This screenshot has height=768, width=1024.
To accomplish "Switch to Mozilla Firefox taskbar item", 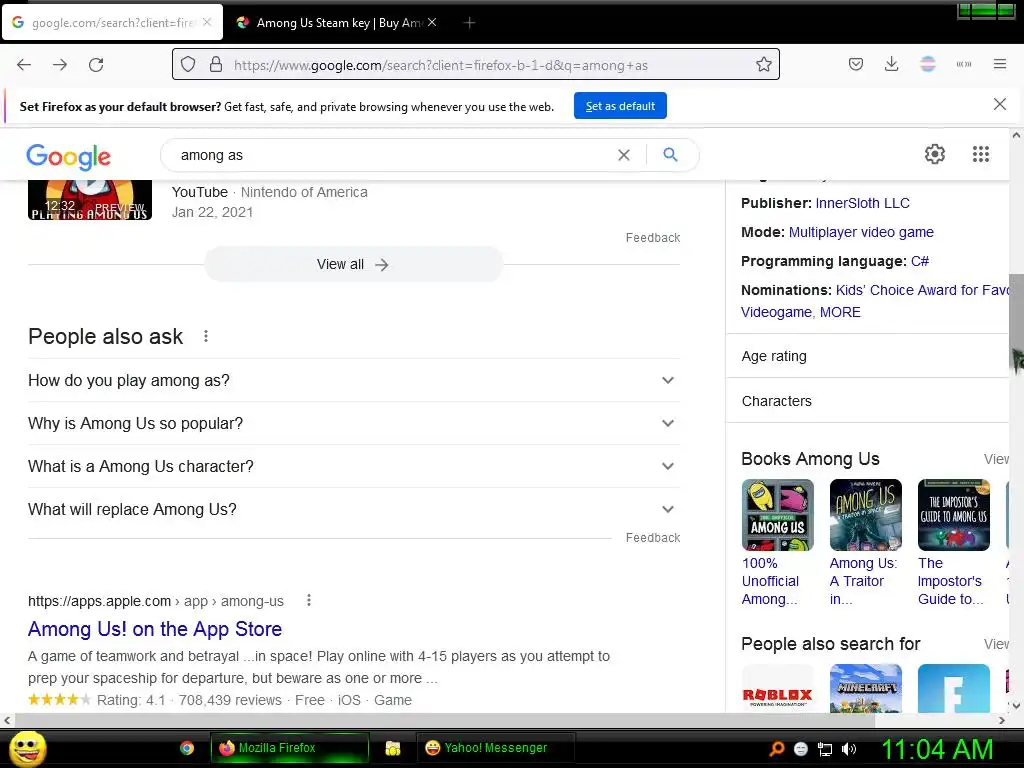I will pos(290,748).
